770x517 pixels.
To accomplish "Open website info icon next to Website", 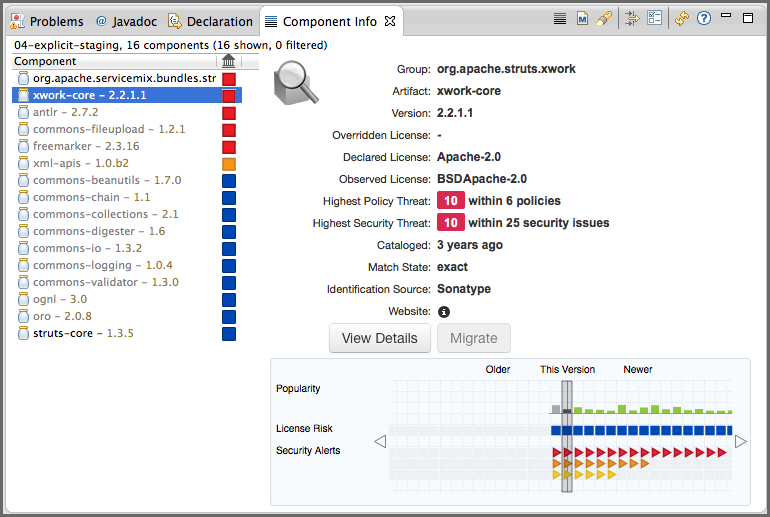I will coord(443,312).
